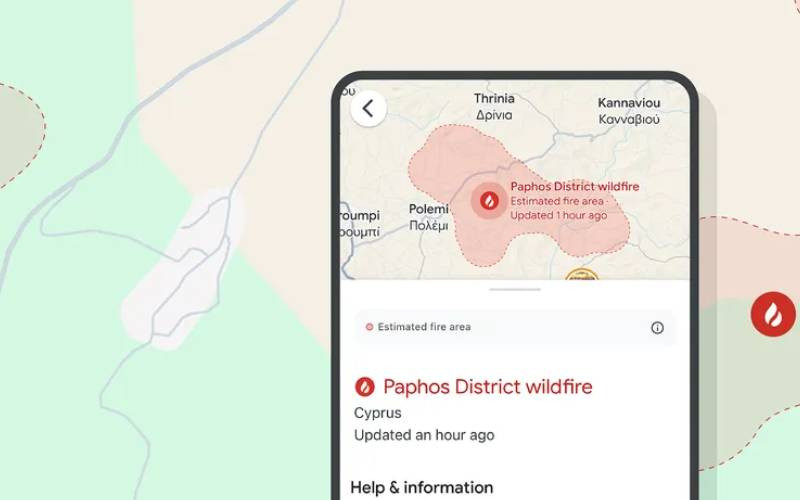Screen dimensions: 800x500
Task: Open the Estimated fire area legend bar
Action: (x=515, y=328)
